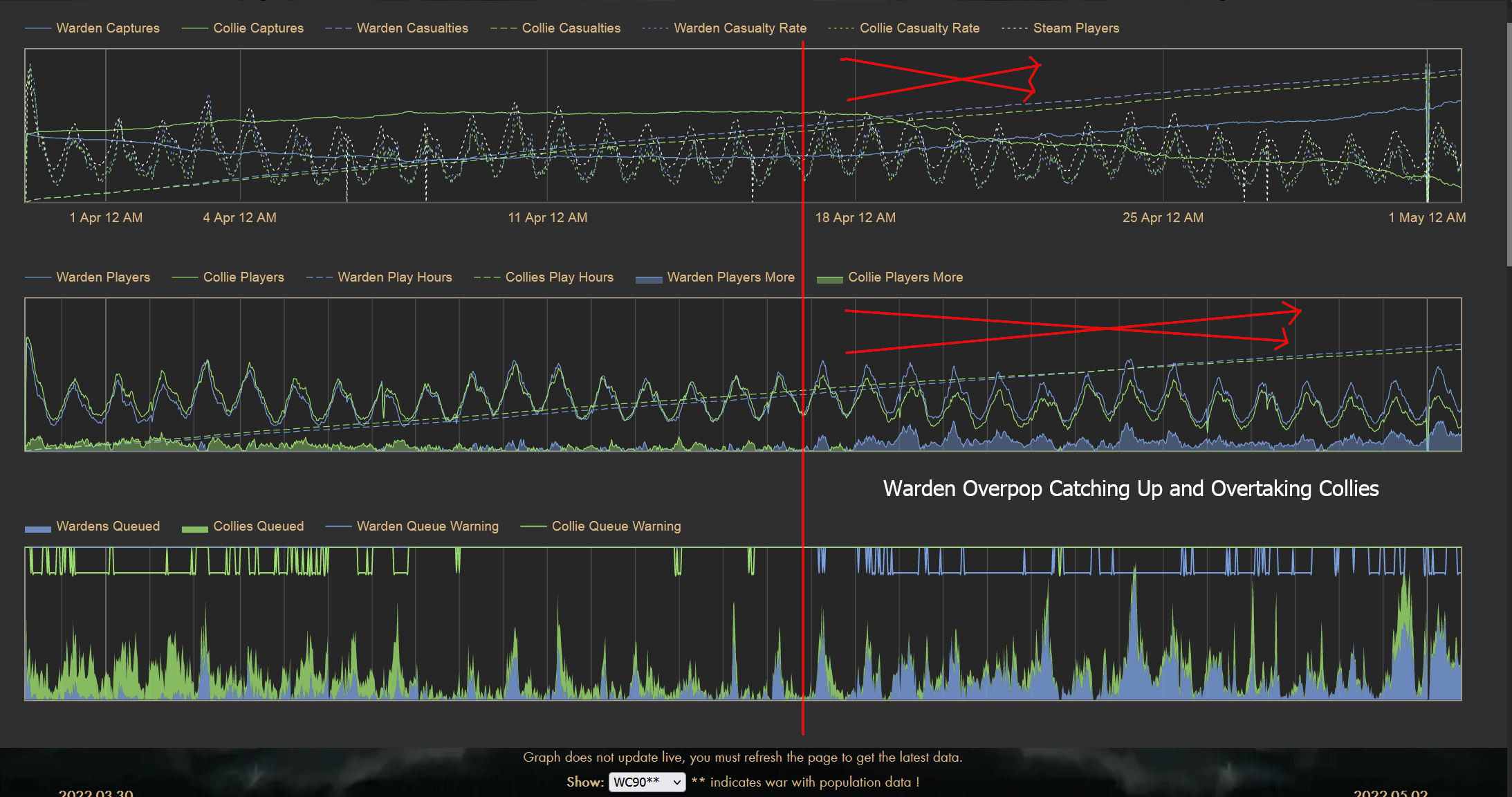
Task: Click the Warden Players More color swatch
Action: (649, 279)
